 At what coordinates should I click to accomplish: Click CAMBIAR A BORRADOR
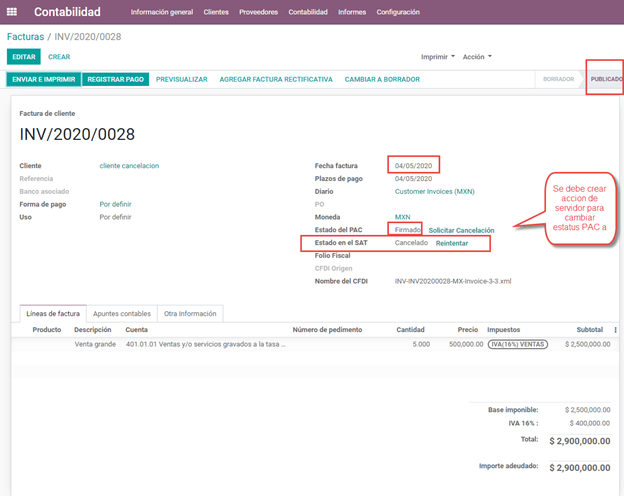click(x=380, y=79)
